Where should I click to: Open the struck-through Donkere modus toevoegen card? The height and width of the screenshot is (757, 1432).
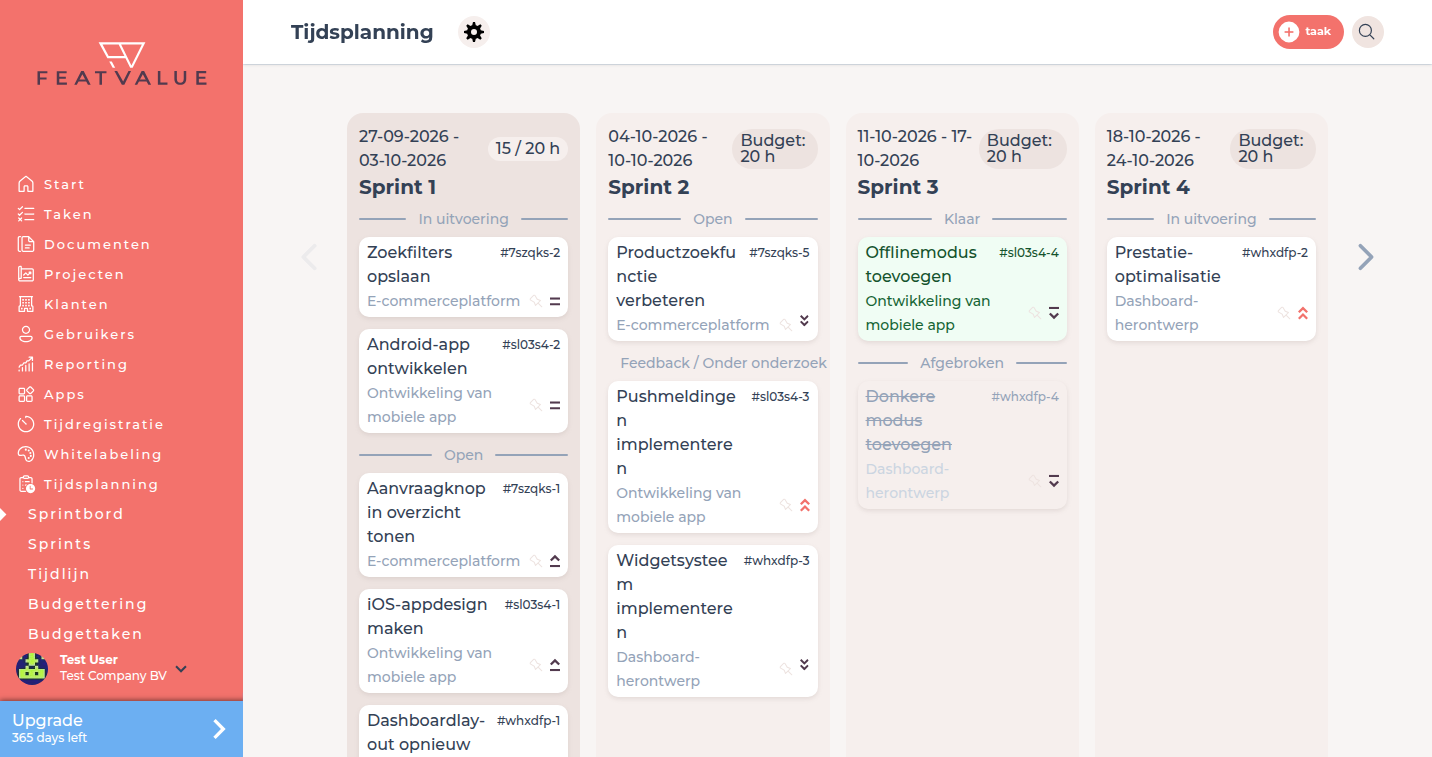pyautogui.click(x=962, y=445)
